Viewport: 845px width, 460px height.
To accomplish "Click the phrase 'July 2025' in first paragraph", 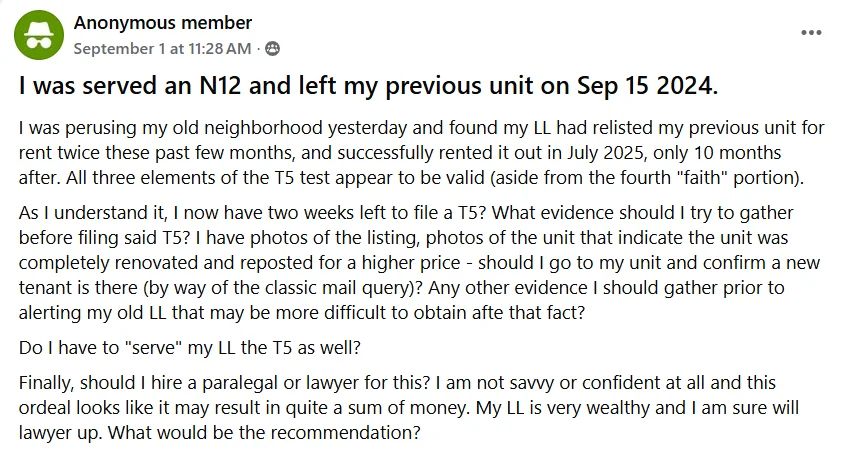I will [x=605, y=152].
